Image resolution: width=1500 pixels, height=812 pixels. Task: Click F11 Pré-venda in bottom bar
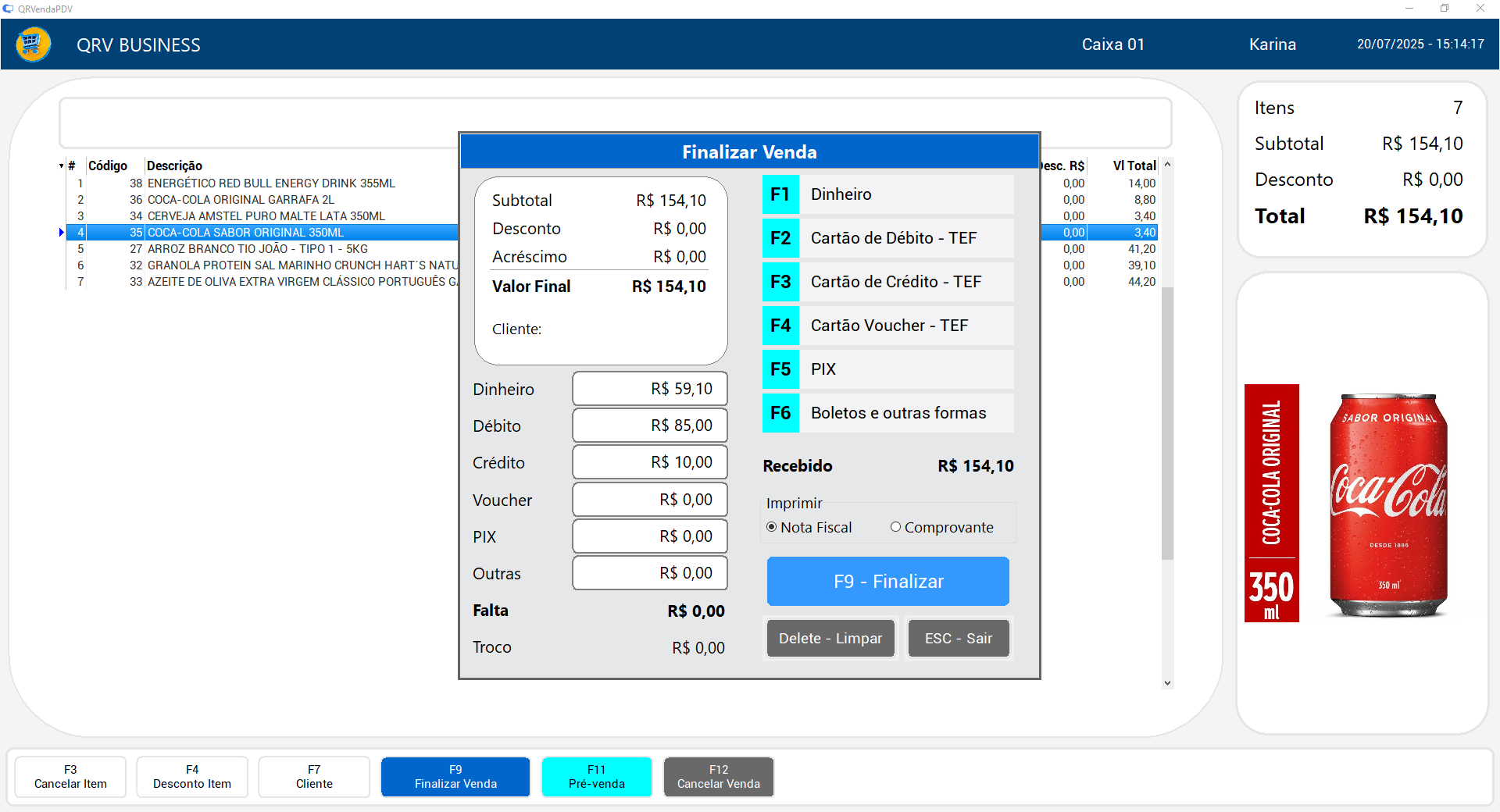(596, 777)
